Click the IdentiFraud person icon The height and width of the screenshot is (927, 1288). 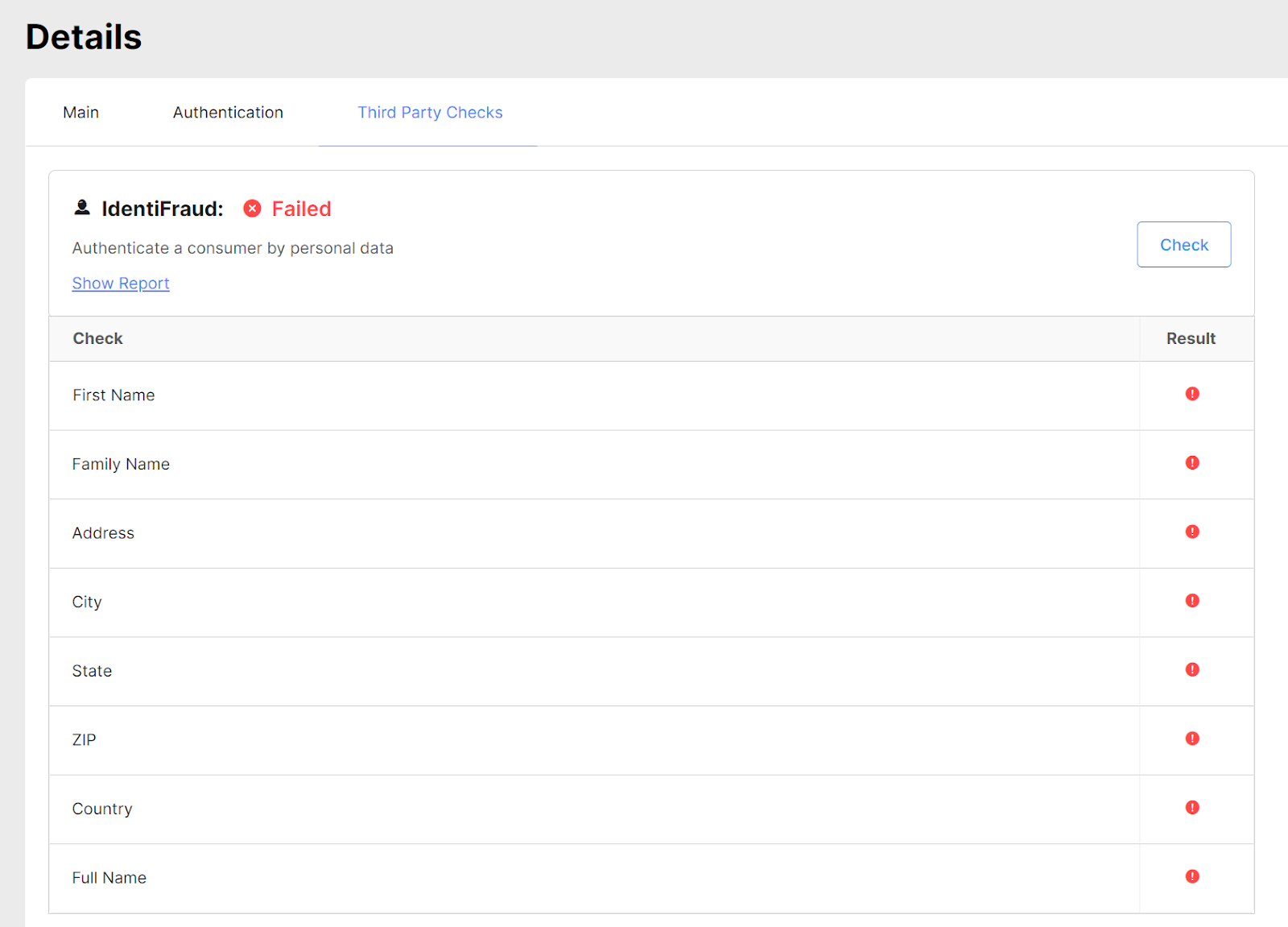pos(82,208)
